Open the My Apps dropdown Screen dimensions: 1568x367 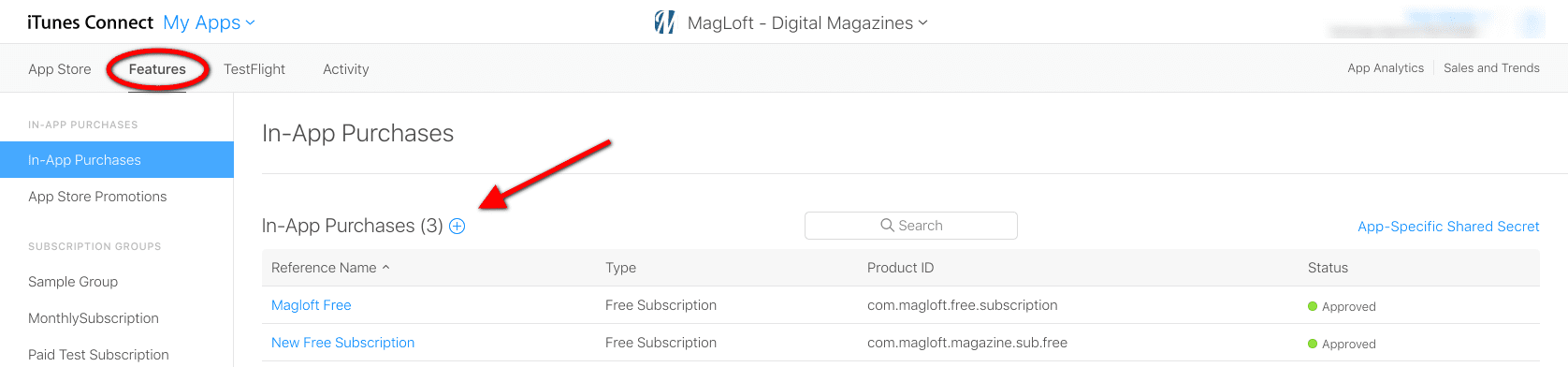click(x=209, y=22)
